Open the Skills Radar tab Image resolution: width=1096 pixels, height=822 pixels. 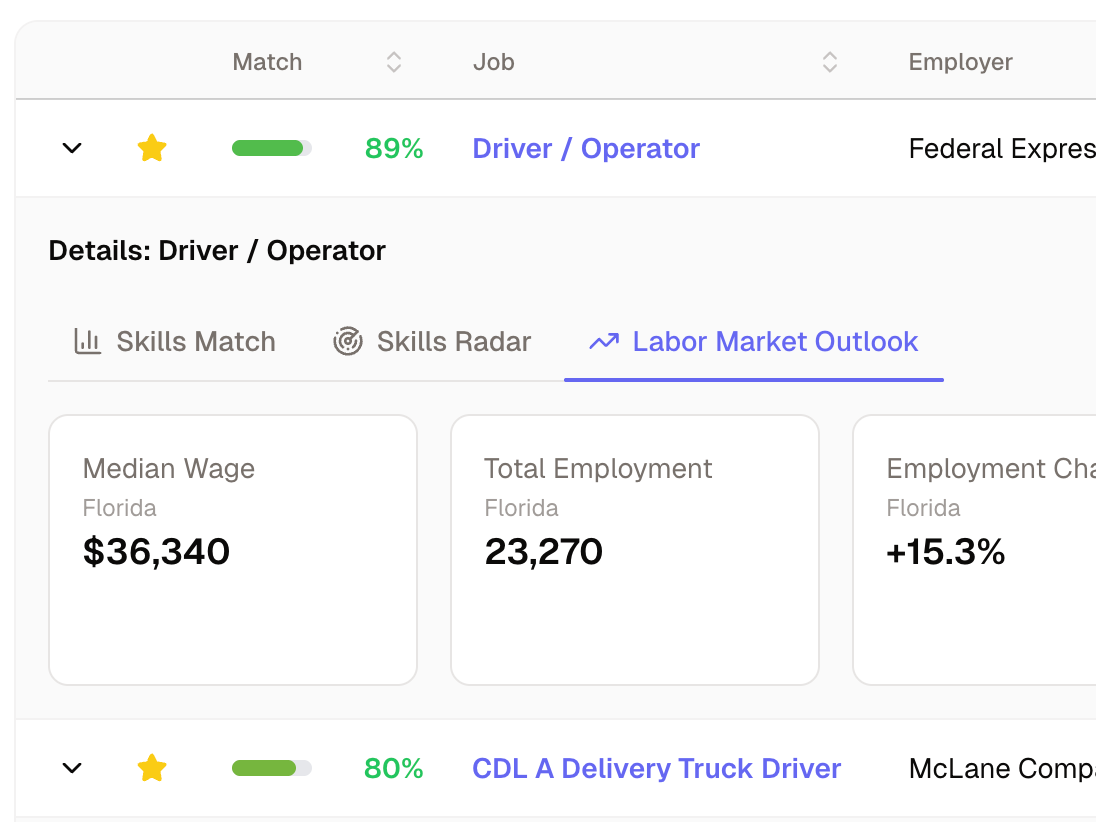[x=432, y=341]
